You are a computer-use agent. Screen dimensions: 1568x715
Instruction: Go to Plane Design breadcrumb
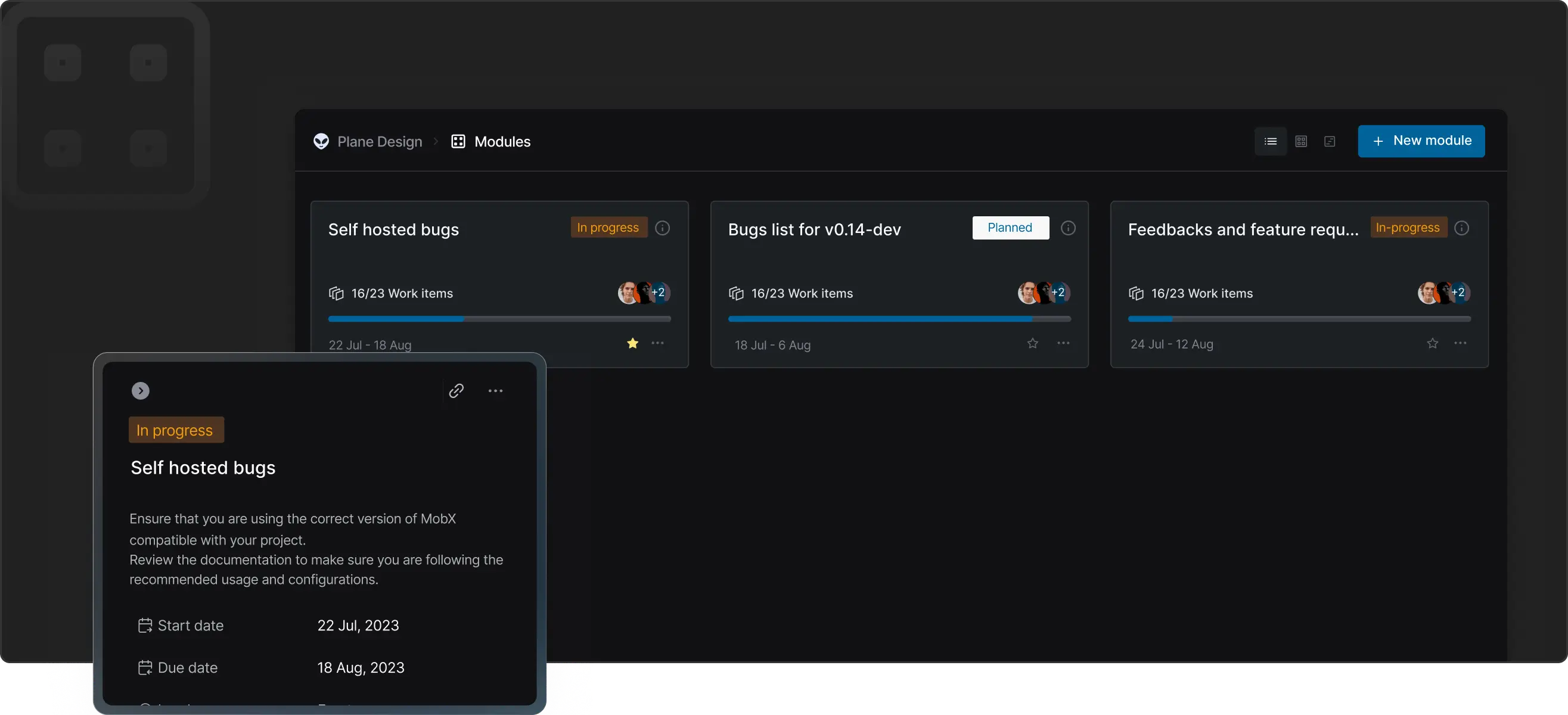(379, 141)
